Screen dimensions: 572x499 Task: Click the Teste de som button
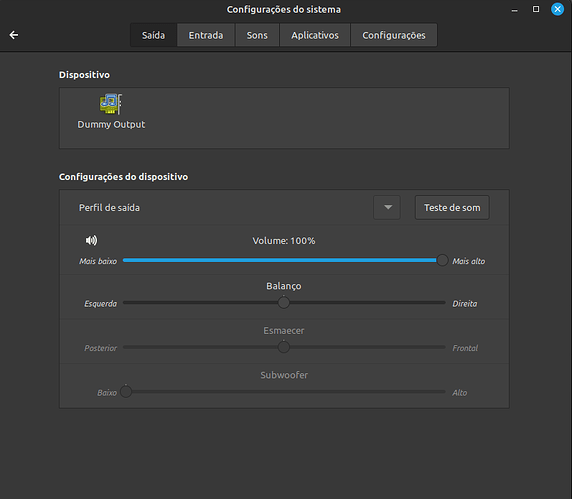click(452, 208)
